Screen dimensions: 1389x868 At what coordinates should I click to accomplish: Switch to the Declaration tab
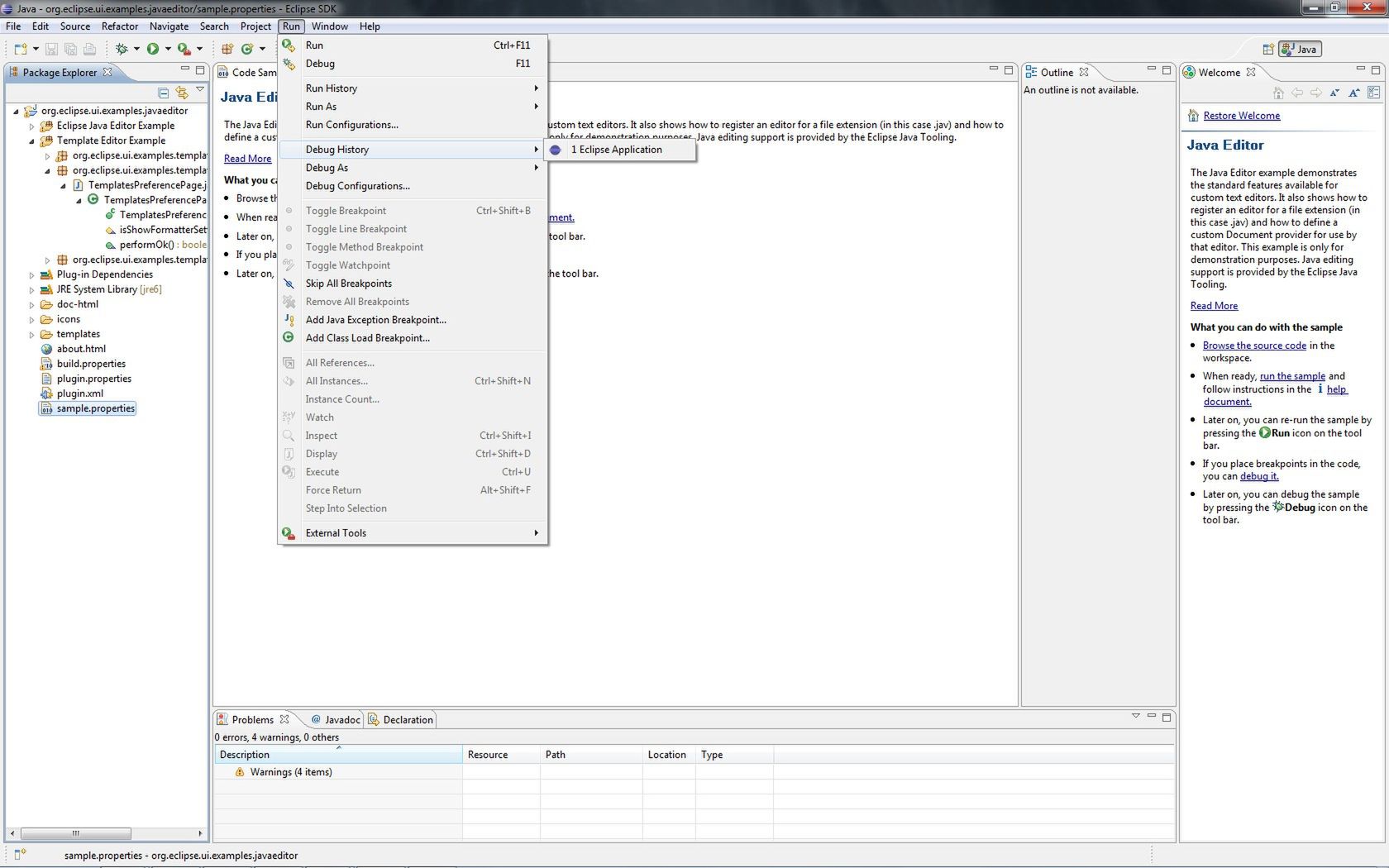(x=401, y=720)
